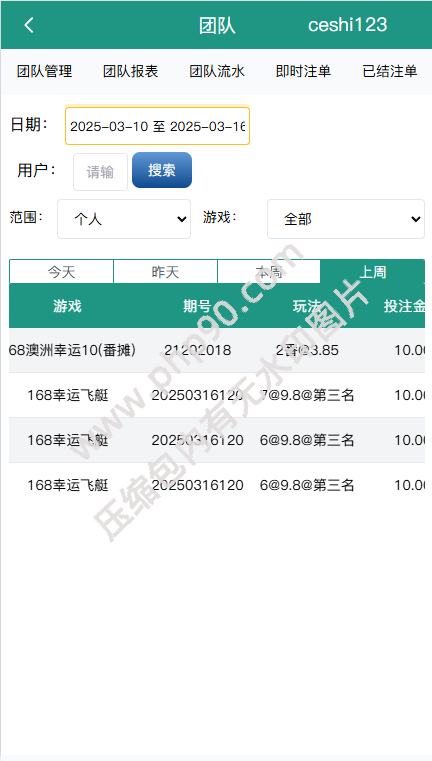Filter results by 昨天
432x761 pixels.
click(x=165, y=272)
